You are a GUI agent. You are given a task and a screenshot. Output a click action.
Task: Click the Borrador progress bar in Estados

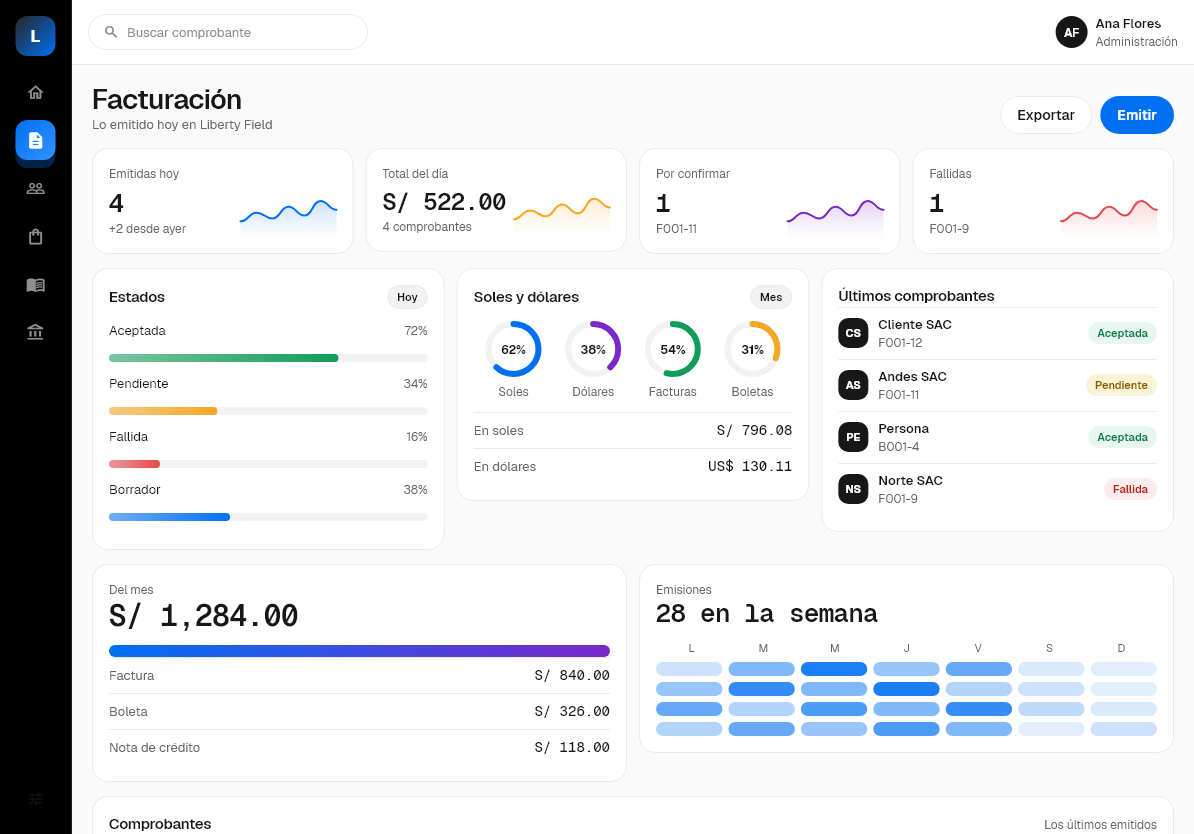point(268,517)
